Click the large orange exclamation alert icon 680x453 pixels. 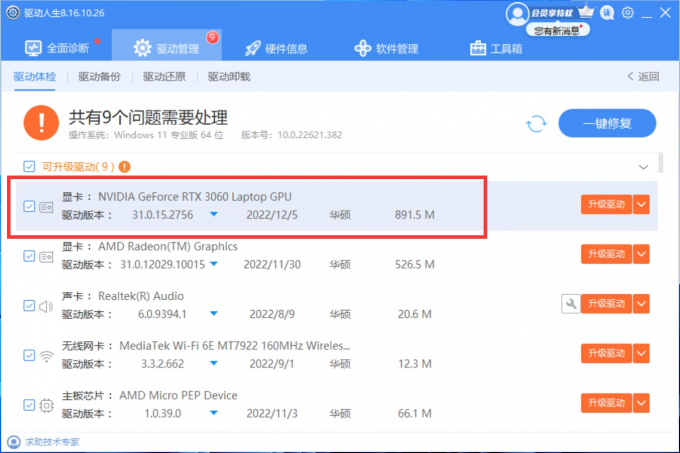tap(41, 123)
